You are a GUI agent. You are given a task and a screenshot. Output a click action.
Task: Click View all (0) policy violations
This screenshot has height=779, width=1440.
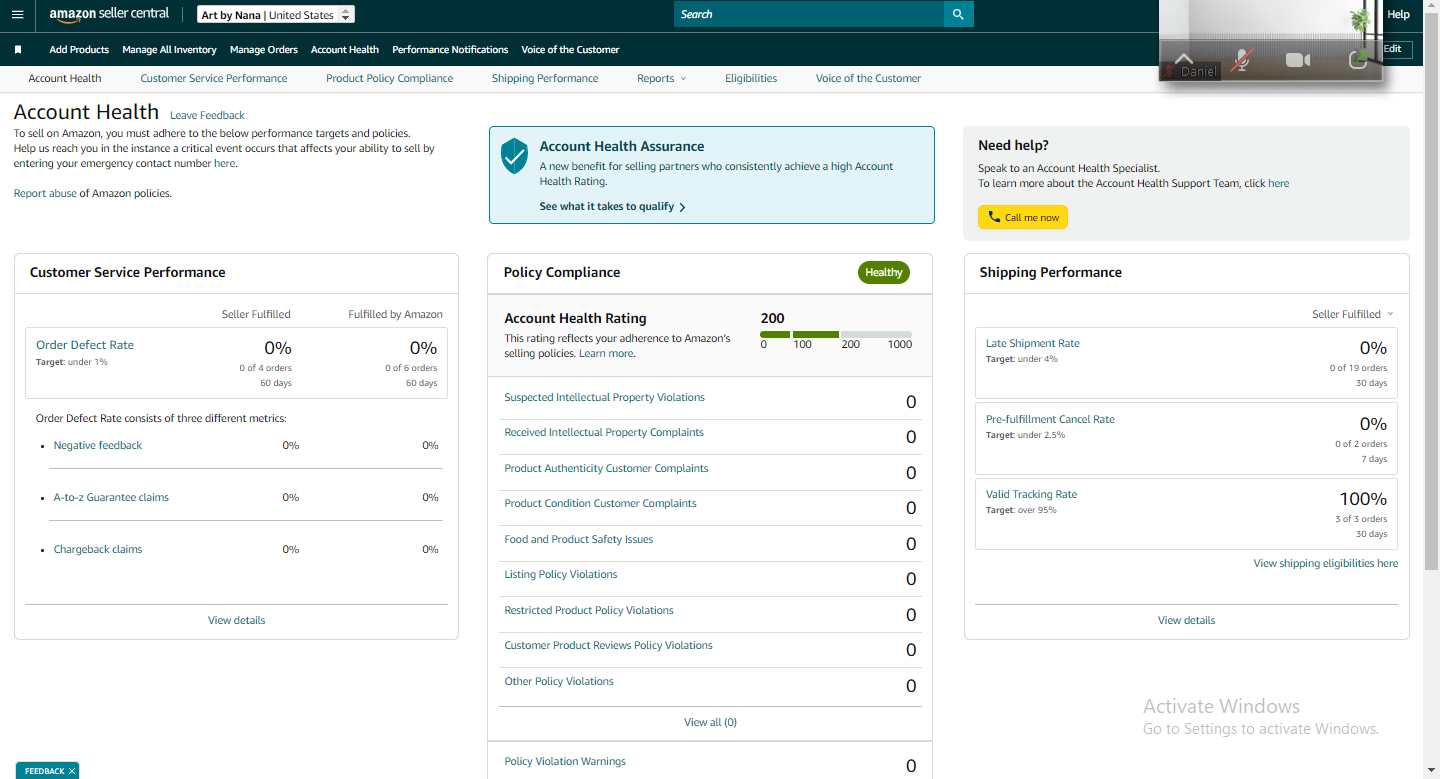point(710,722)
